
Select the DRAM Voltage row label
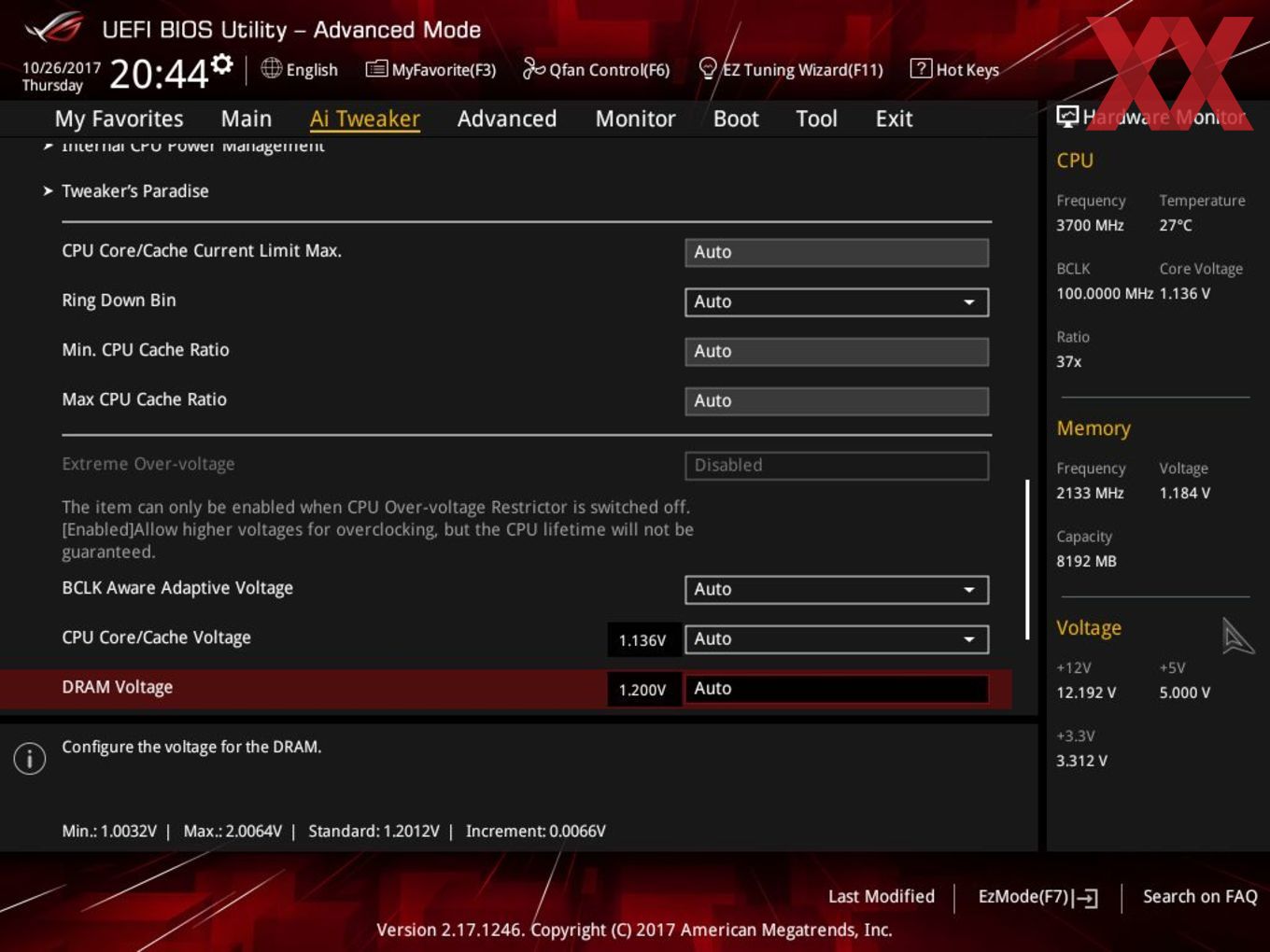pos(118,687)
